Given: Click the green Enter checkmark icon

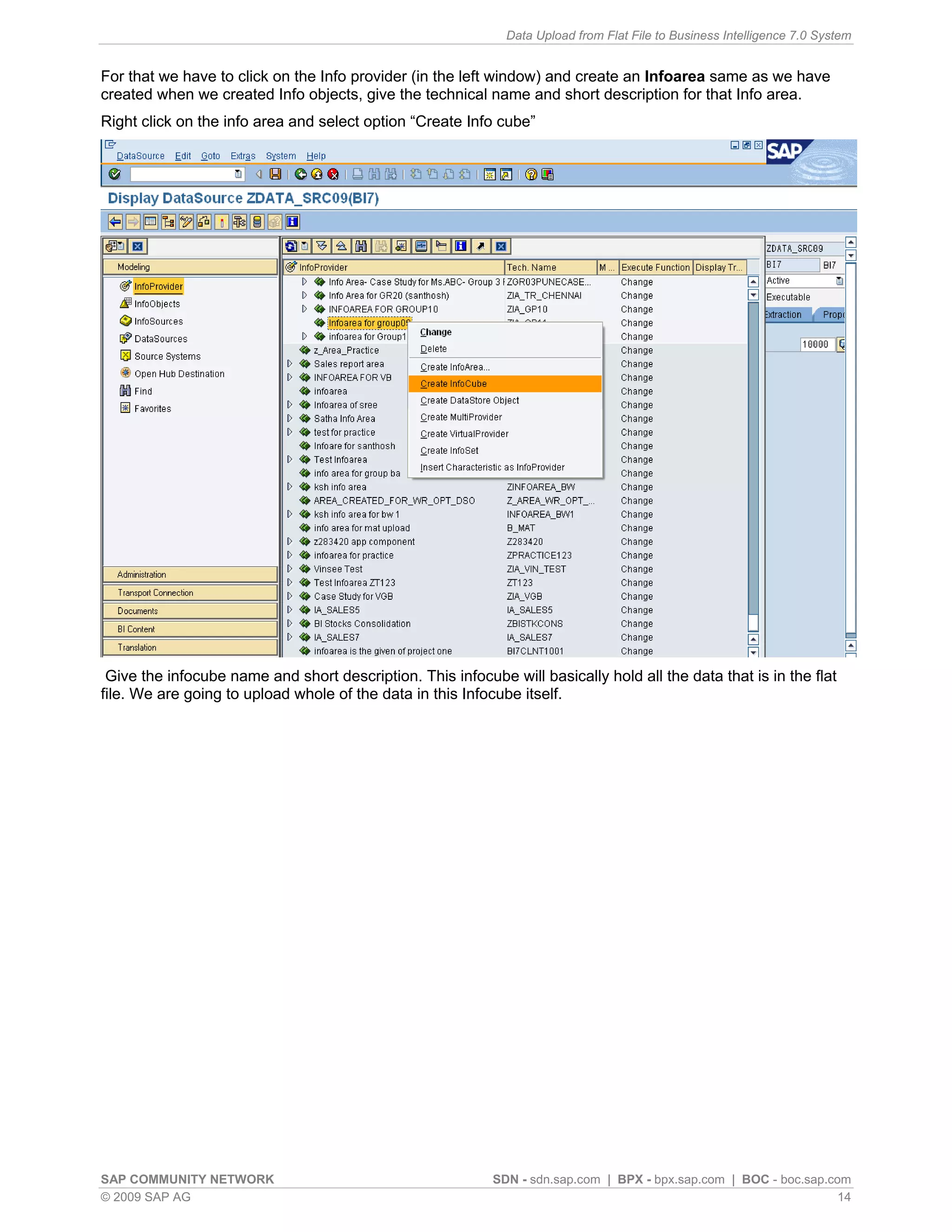Looking at the screenshot, I should click(114, 174).
